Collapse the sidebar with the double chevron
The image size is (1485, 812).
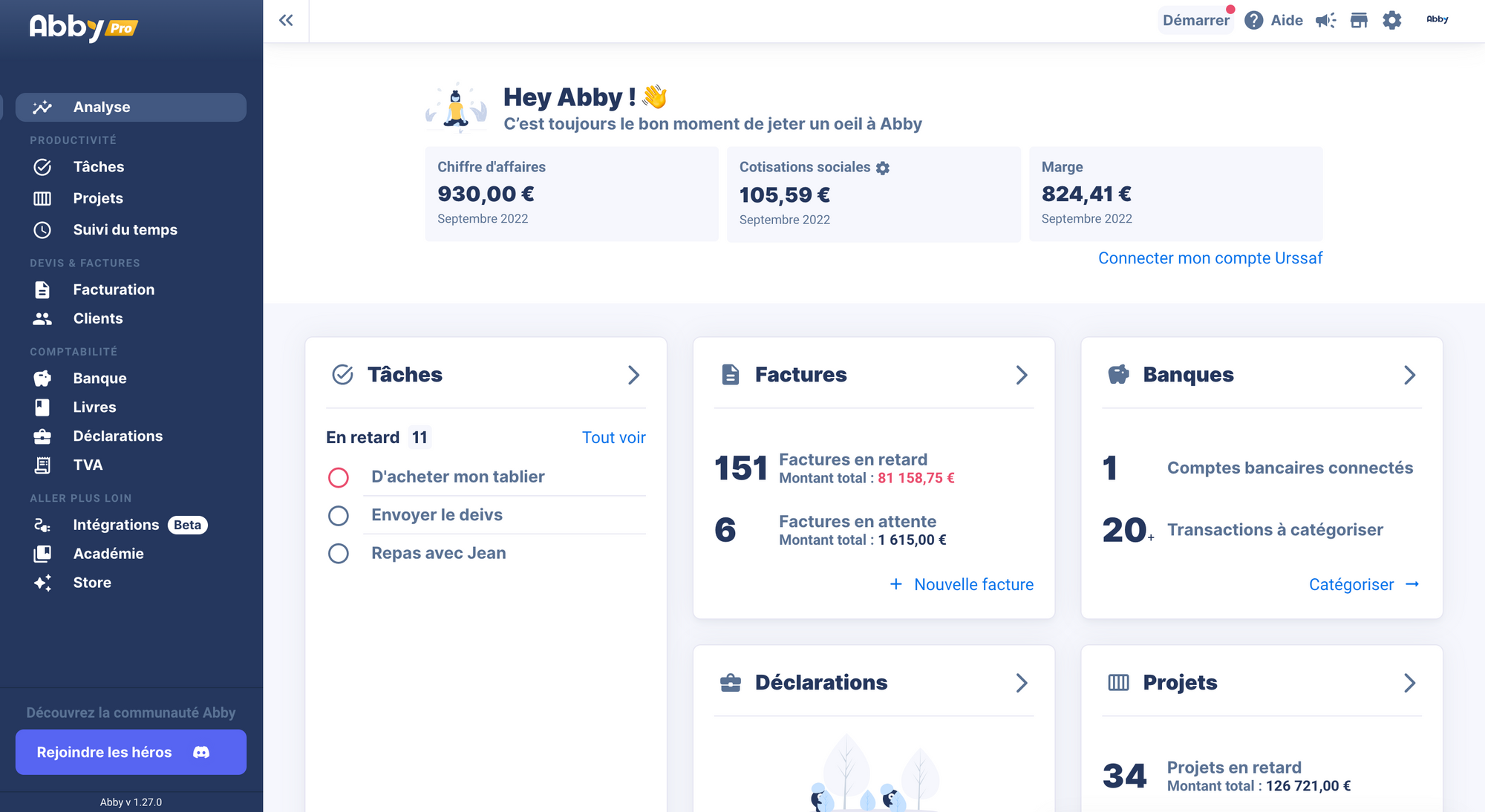click(x=286, y=20)
